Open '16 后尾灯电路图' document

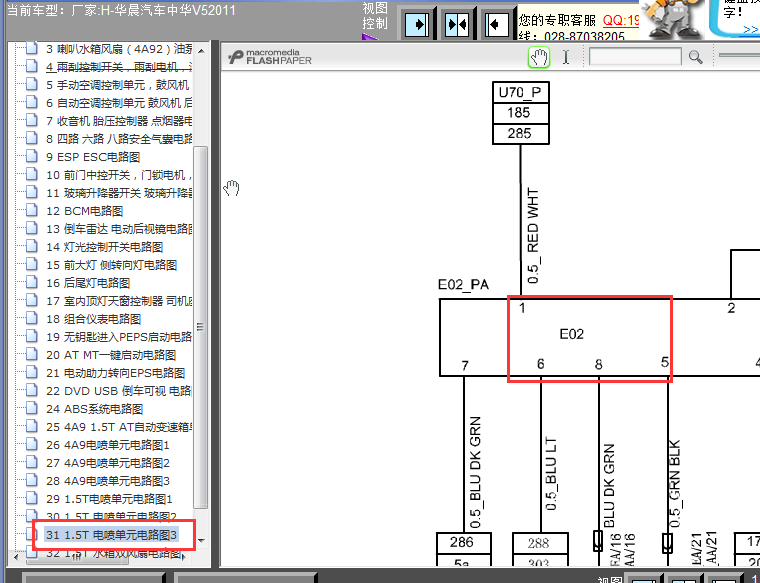88,283
